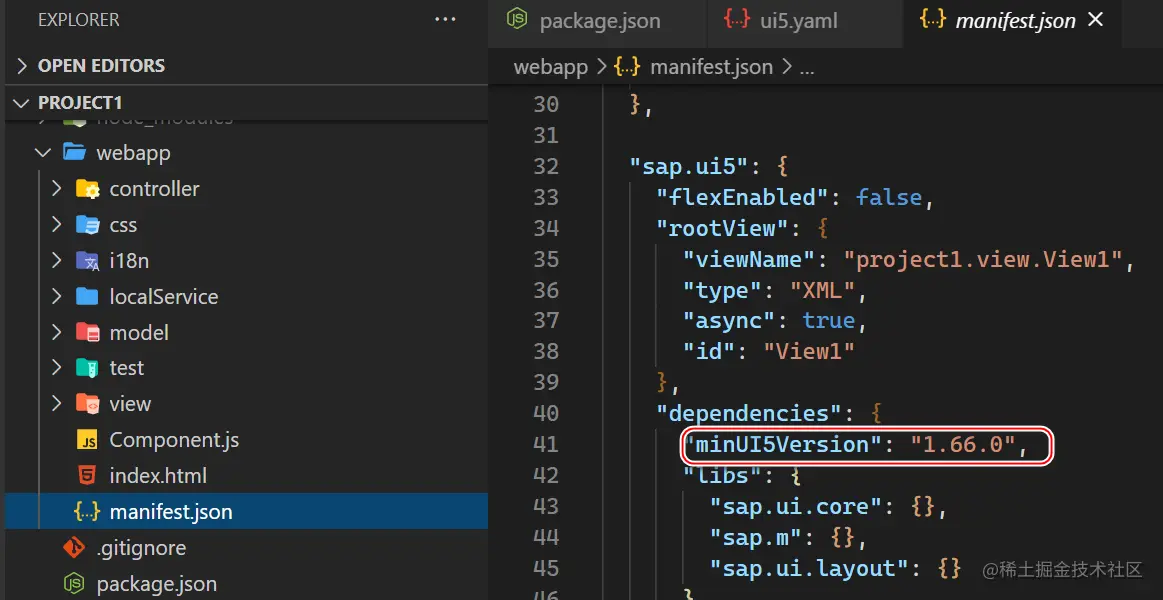The height and width of the screenshot is (600, 1163).
Task: Expand the controller folder chevron
Action: coord(56,189)
